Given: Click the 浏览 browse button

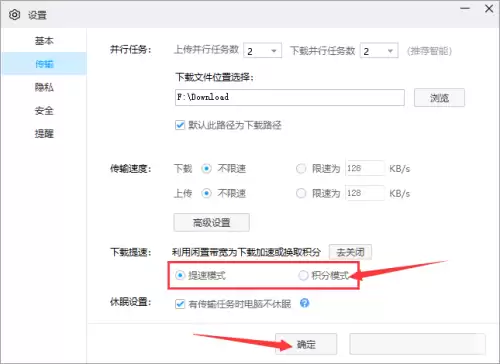Looking at the screenshot, I should (x=439, y=98).
